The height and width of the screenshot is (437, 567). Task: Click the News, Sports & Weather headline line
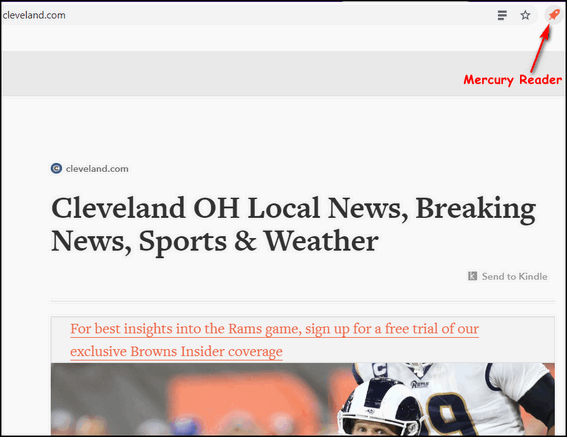tap(215, 241)
